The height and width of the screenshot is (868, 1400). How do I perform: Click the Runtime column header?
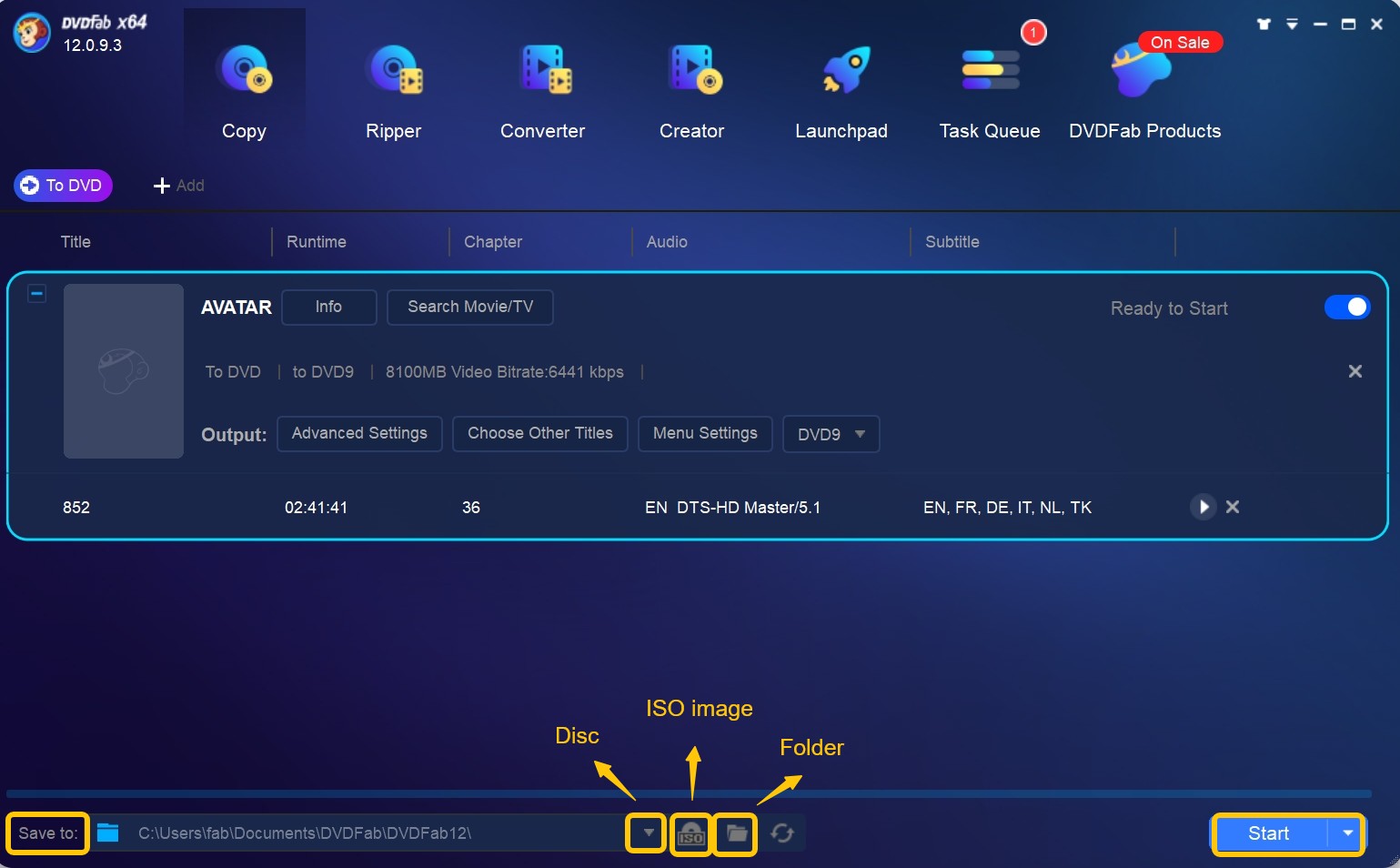(x=317, y=242)
